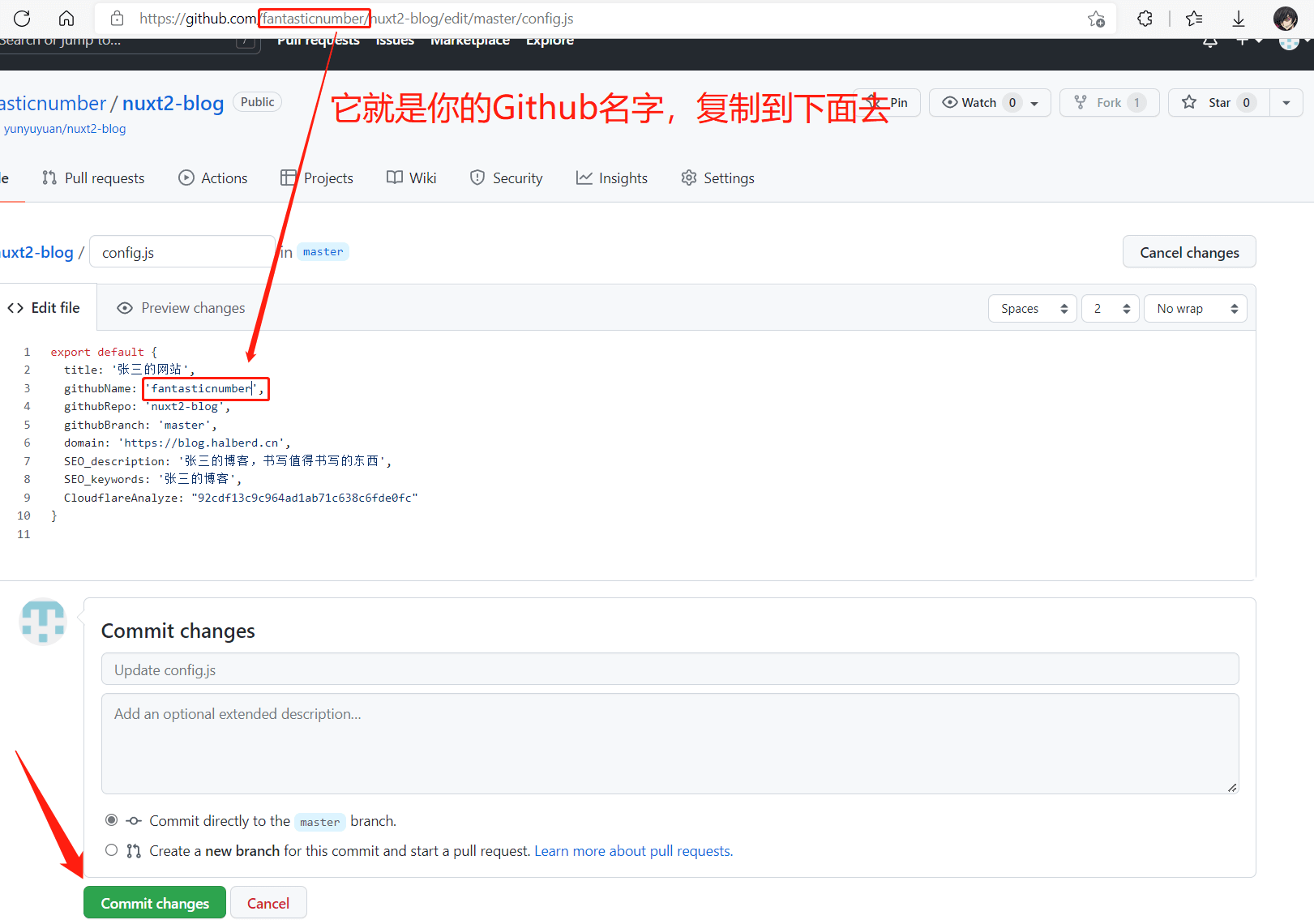Viewport: 1314px width, 924px height.
Task: Click the browser home icon
Action: pos(66,18)
